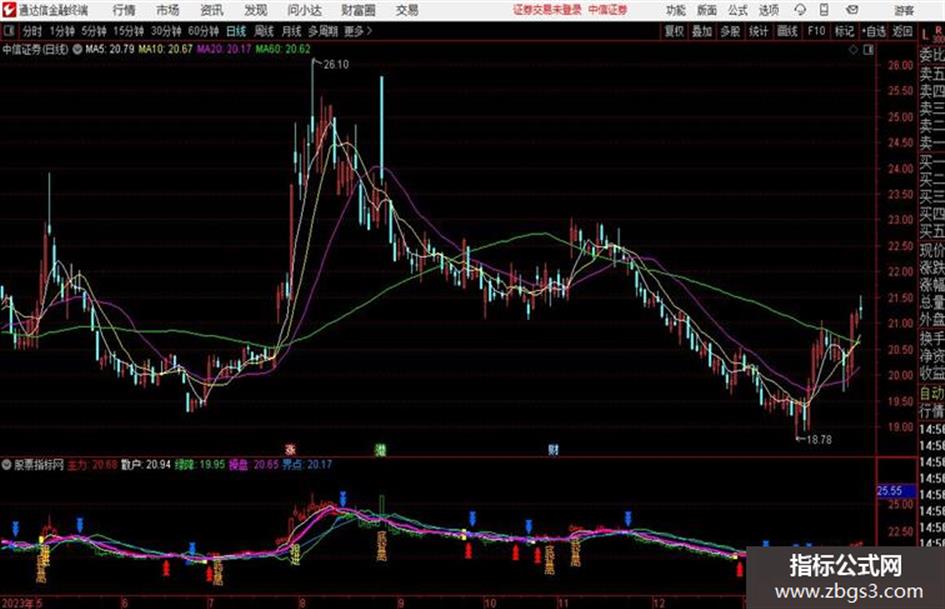
Task: Open the 功能 menu
Action: coord(676,10)
